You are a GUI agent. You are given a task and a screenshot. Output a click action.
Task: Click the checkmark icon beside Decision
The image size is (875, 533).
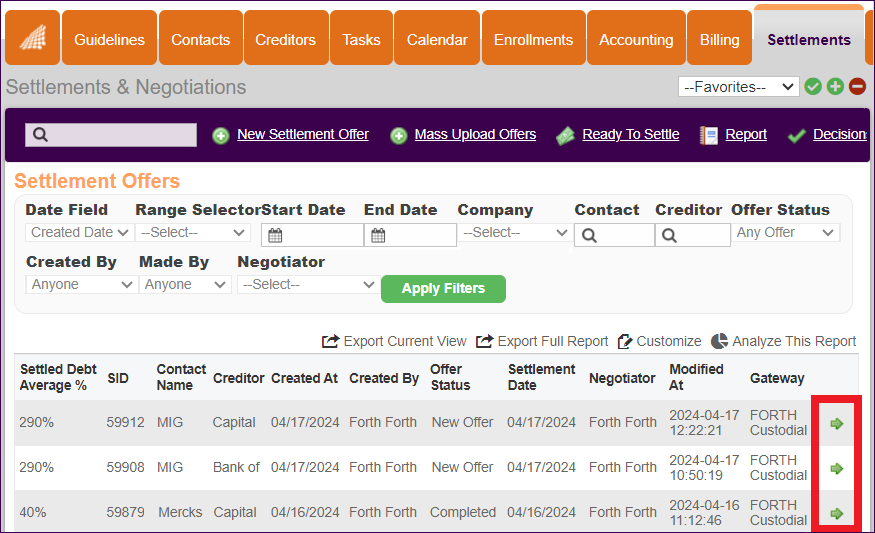pos(796,136)
